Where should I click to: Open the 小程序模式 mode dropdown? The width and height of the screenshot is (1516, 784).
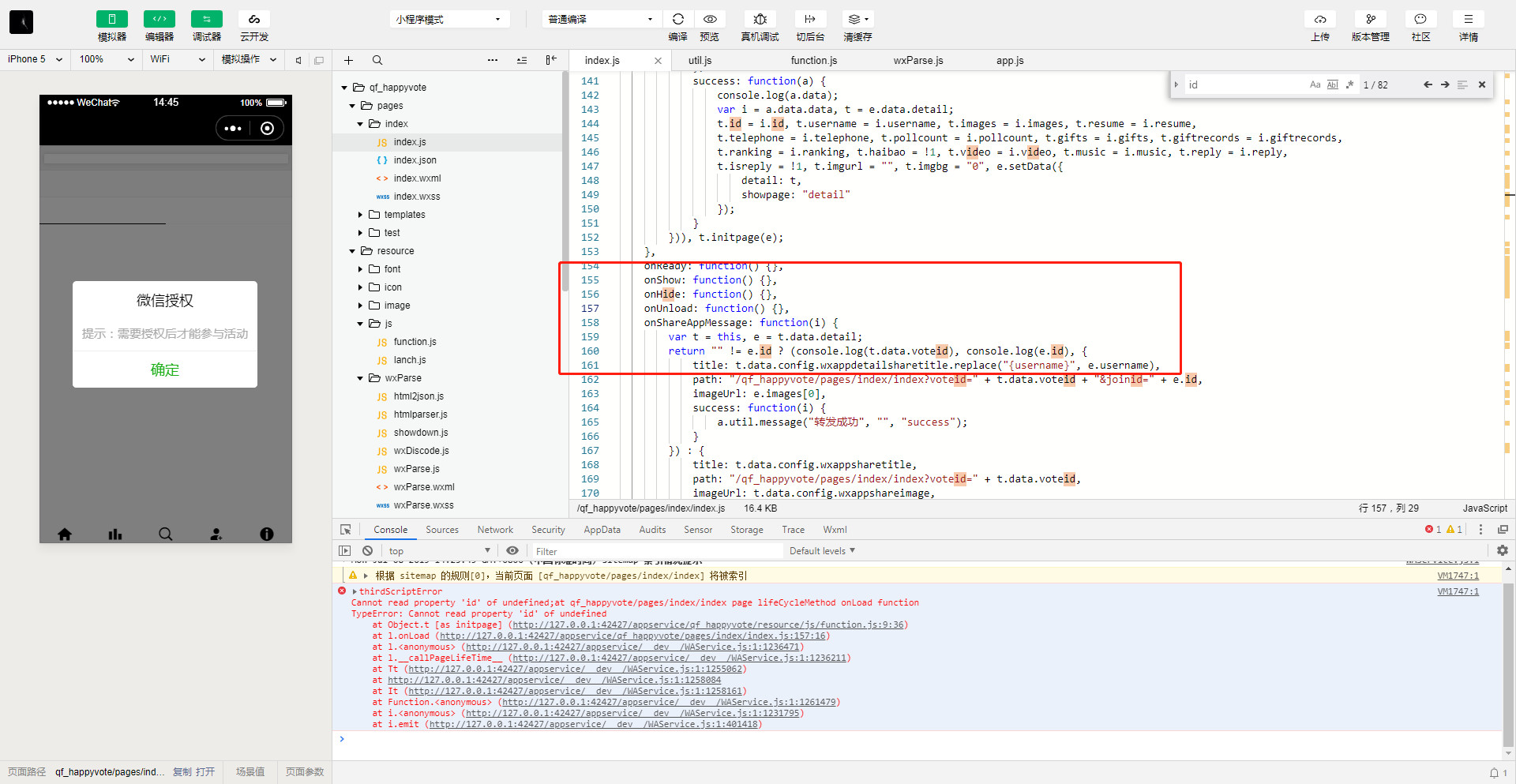coord(448,20)
